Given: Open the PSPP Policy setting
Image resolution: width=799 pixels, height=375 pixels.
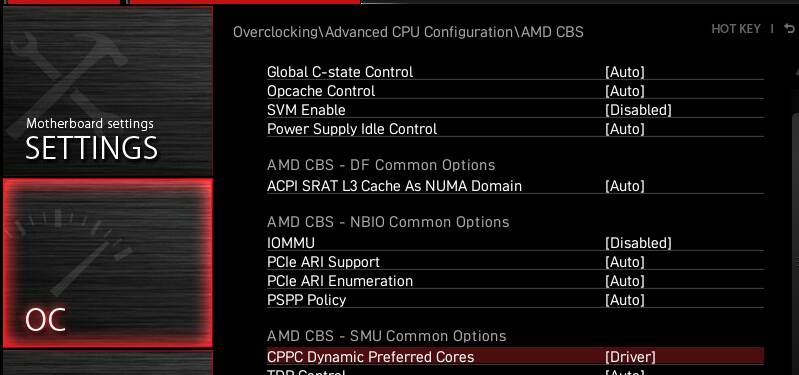Looking at the screenshot, I should 515,300.
